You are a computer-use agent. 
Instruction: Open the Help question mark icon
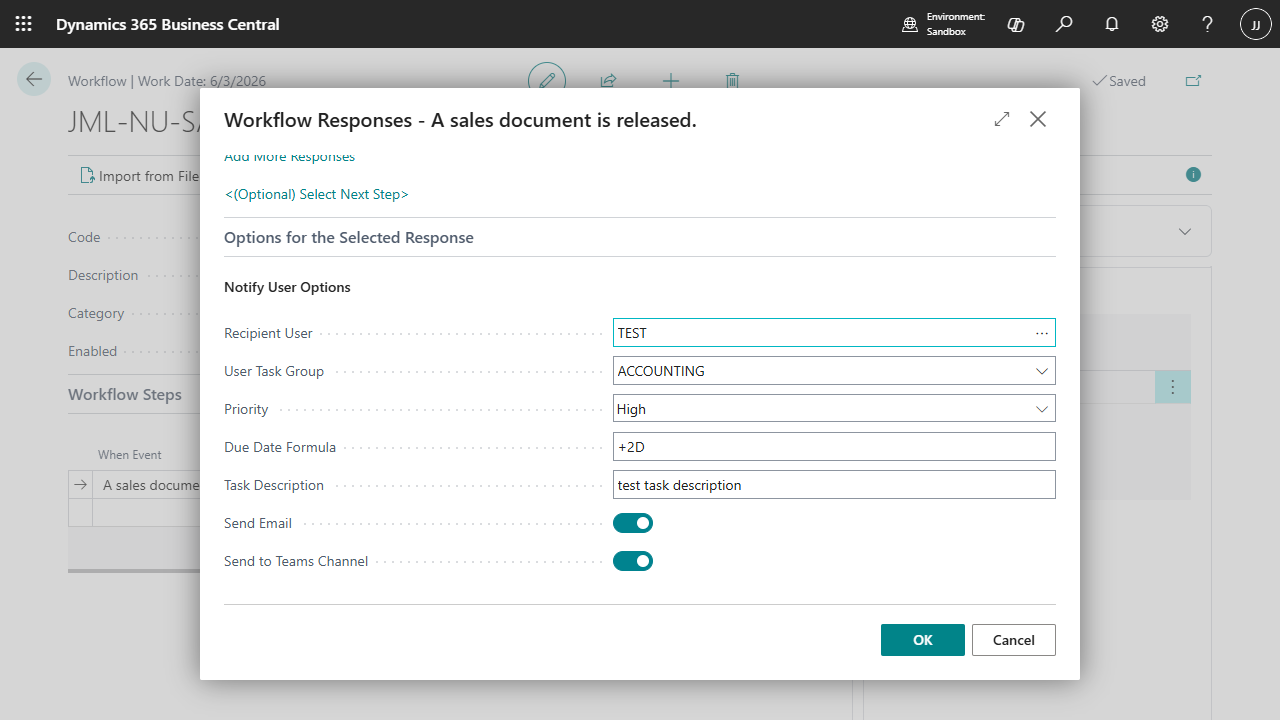coord(1207,24)
